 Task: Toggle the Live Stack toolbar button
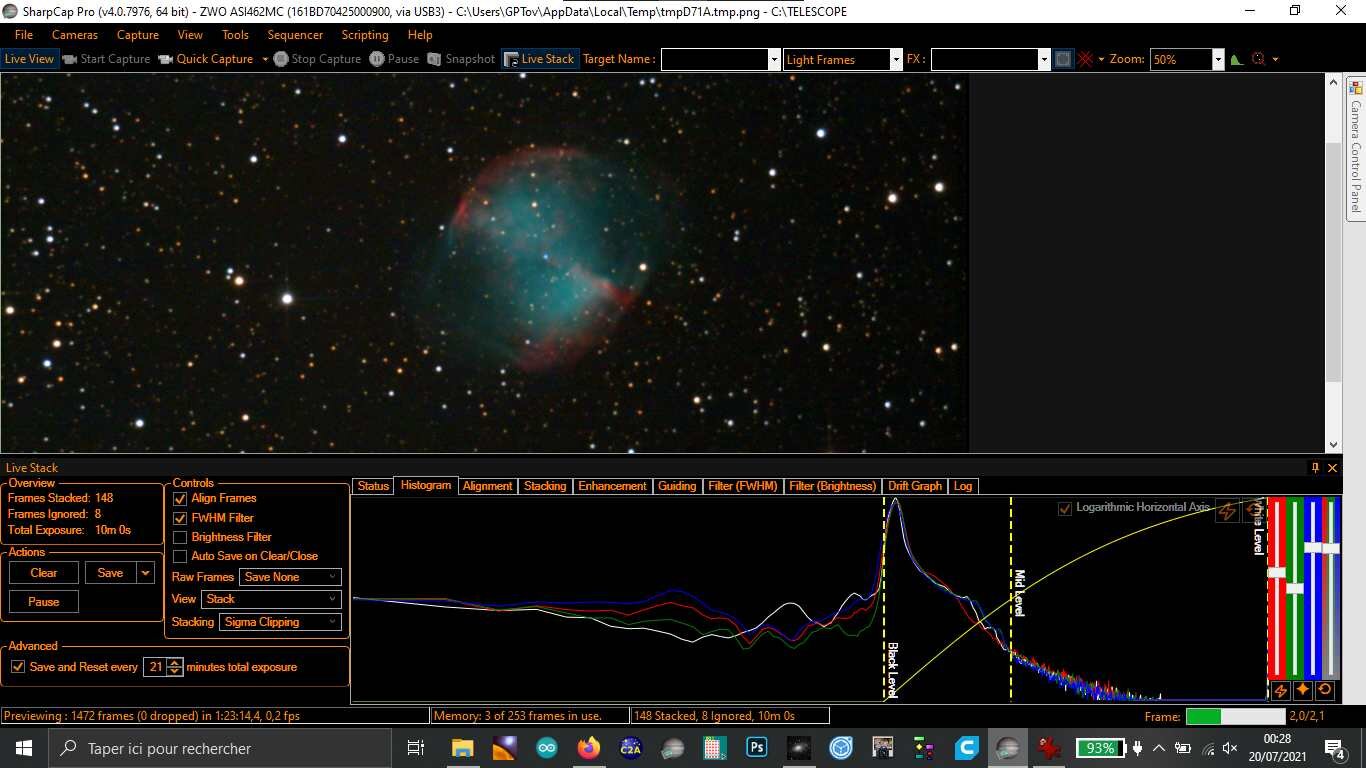(540, 59)
